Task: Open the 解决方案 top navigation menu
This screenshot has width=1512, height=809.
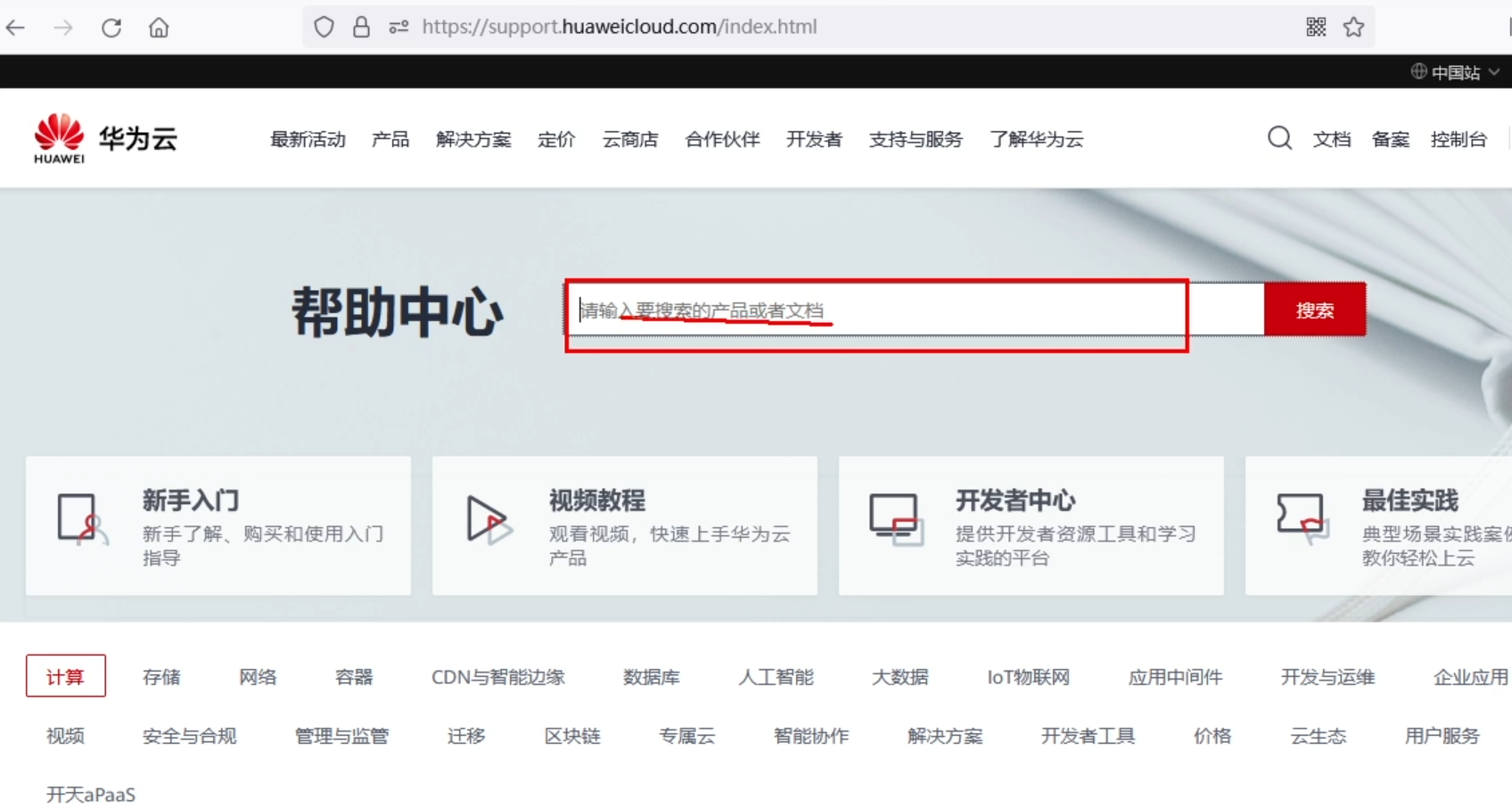Action: (473, 139)
